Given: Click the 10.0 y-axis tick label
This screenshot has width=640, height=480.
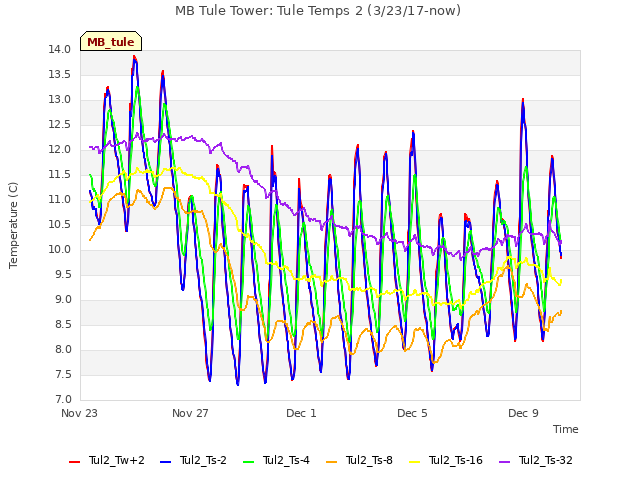Looking at the screenshot, I should tap(60, 249).
